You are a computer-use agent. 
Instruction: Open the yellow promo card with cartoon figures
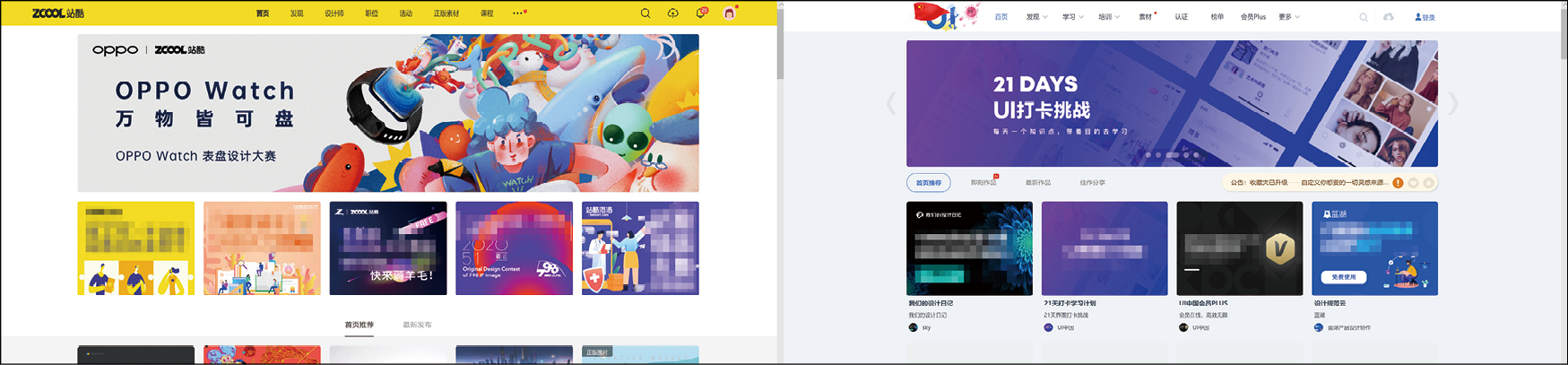pos(136,248)
